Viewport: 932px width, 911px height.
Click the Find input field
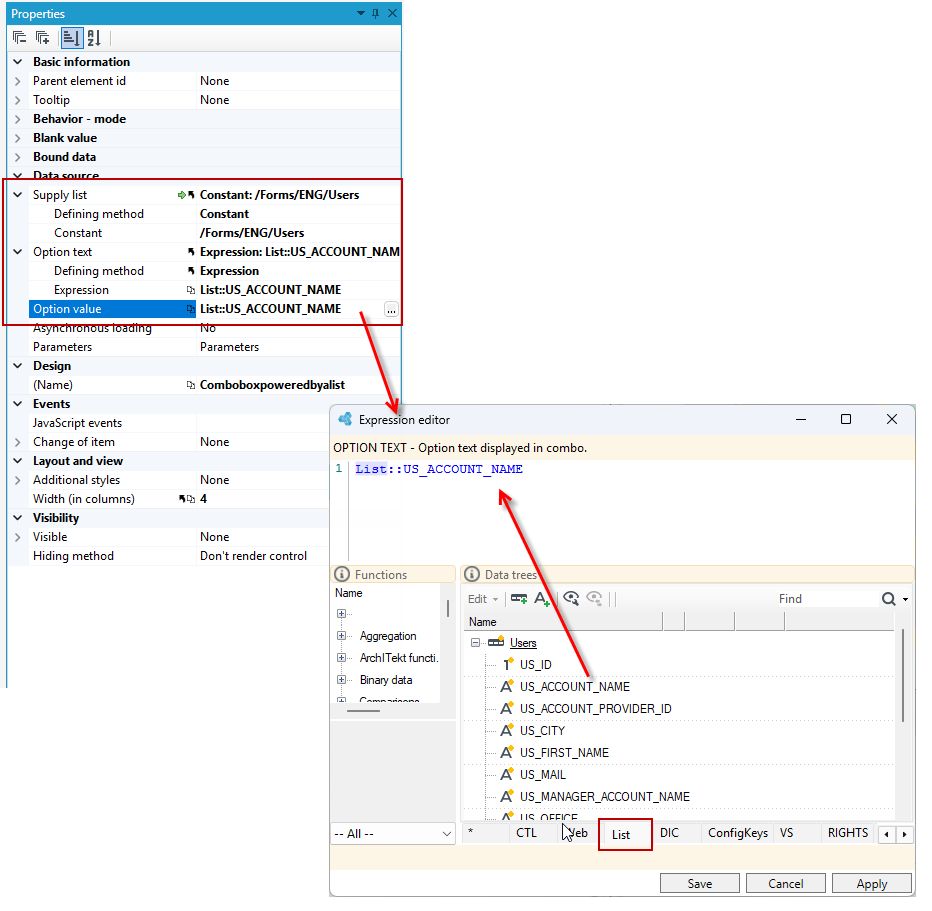click(x=826, y=599)
